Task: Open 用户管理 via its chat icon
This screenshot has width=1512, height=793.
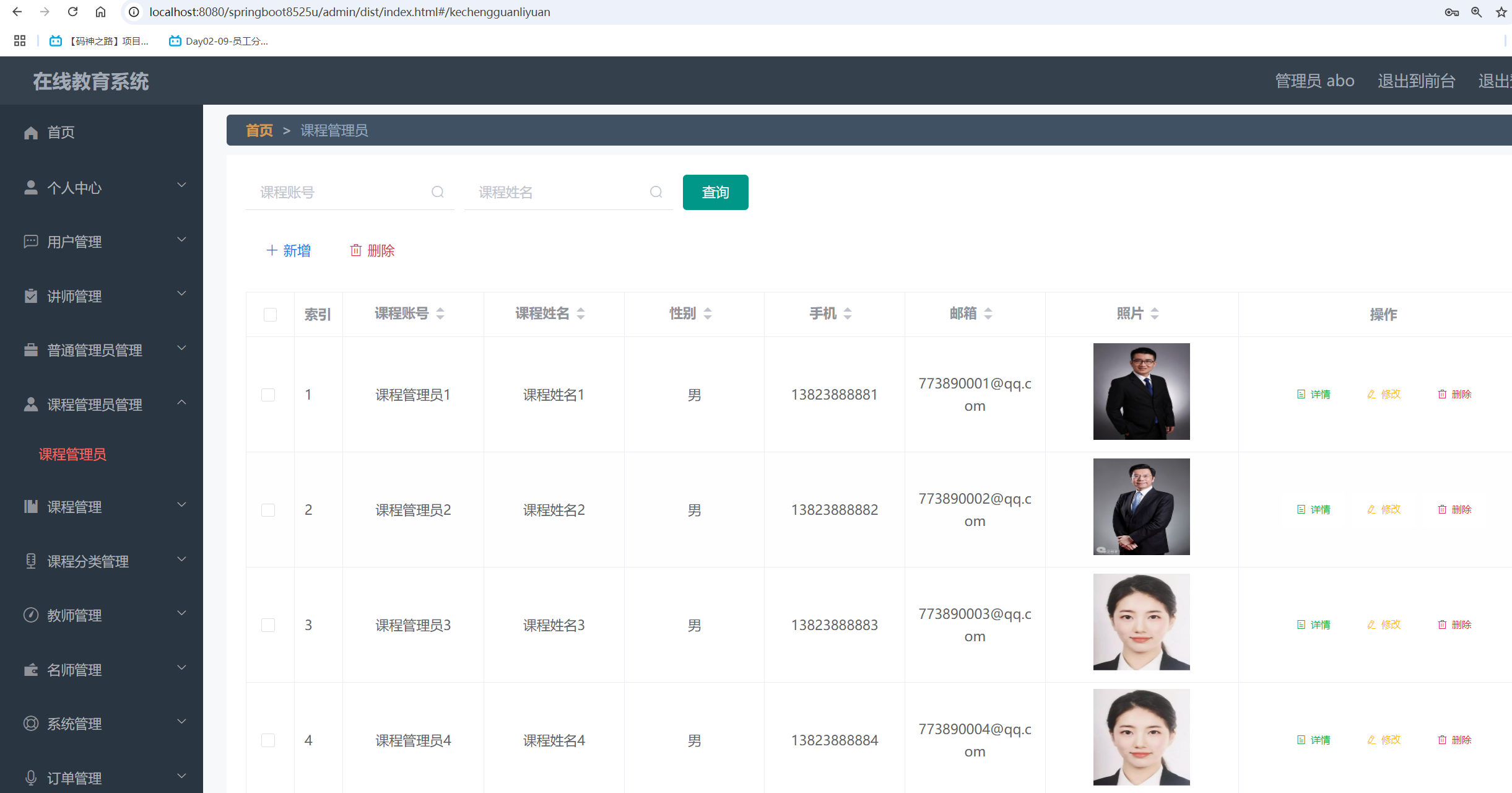Action: (x=31, y=242)
